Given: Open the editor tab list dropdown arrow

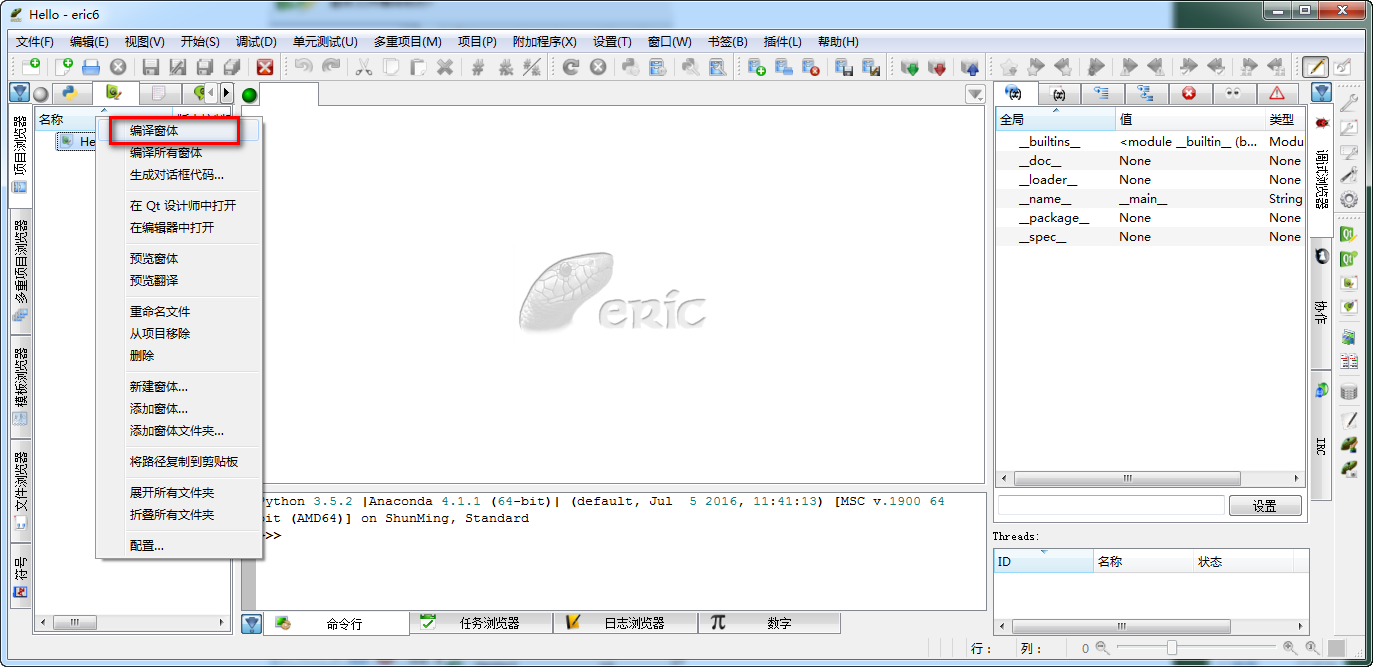Looking at the screenshot, I should (975, 94).
